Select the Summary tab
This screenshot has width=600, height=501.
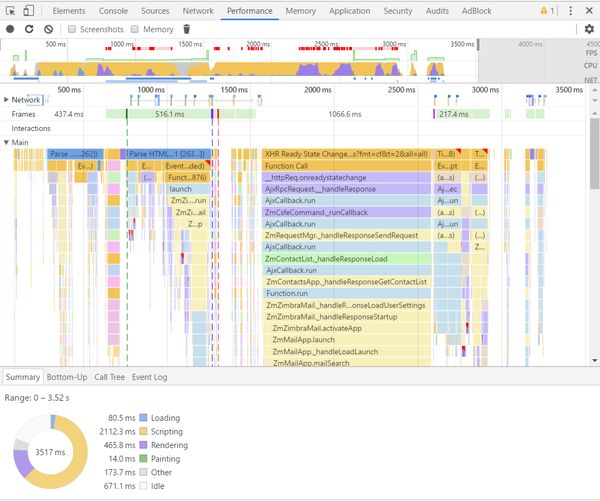[x=23, y=377]
